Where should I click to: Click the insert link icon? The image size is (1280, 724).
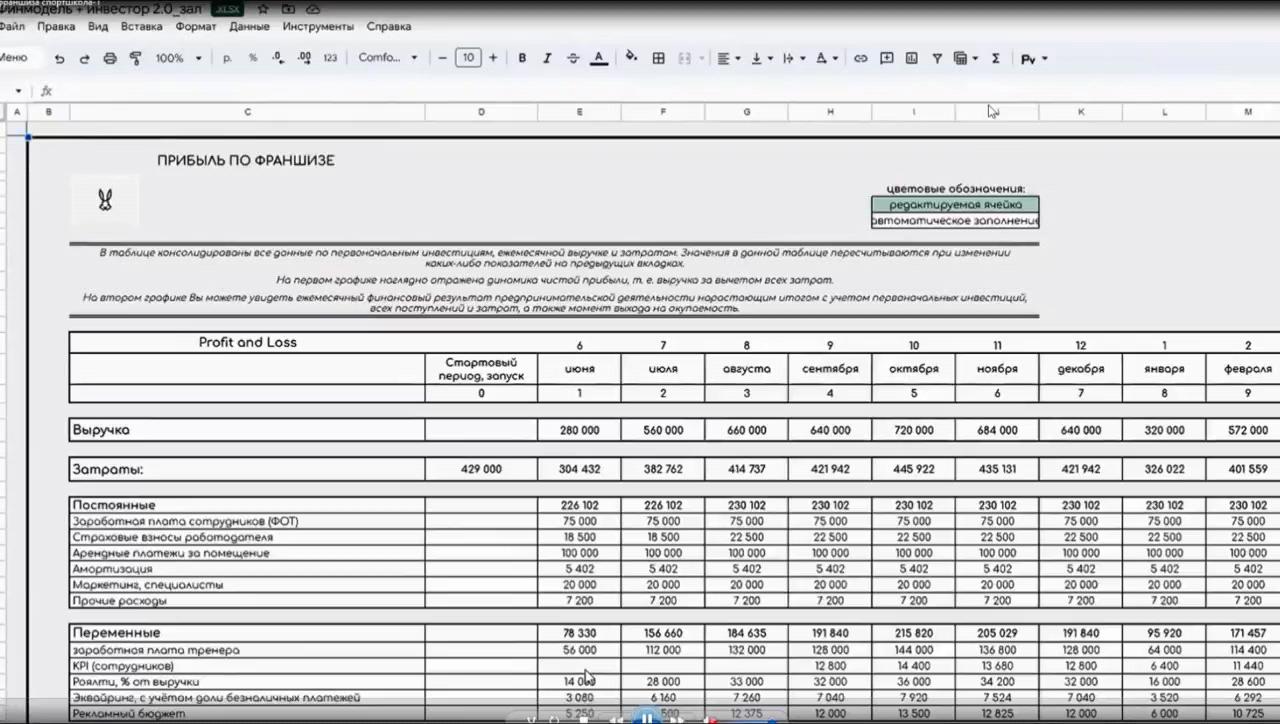[x=860, y=58]
